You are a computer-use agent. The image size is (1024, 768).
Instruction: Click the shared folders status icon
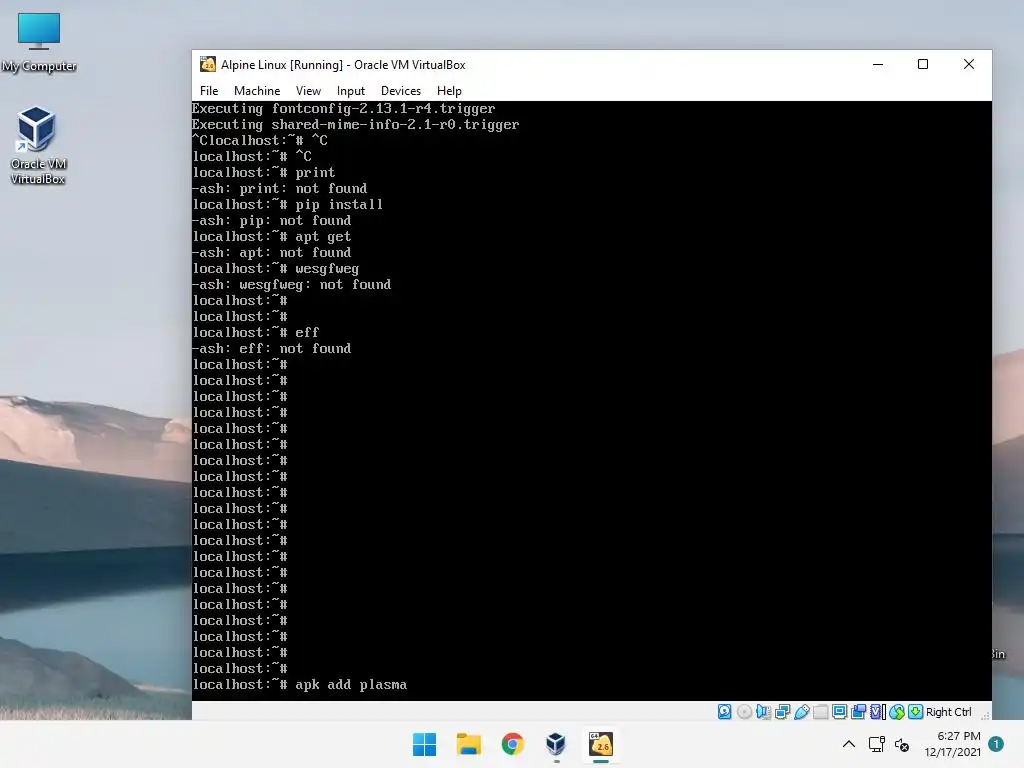(x=820, y=712)
